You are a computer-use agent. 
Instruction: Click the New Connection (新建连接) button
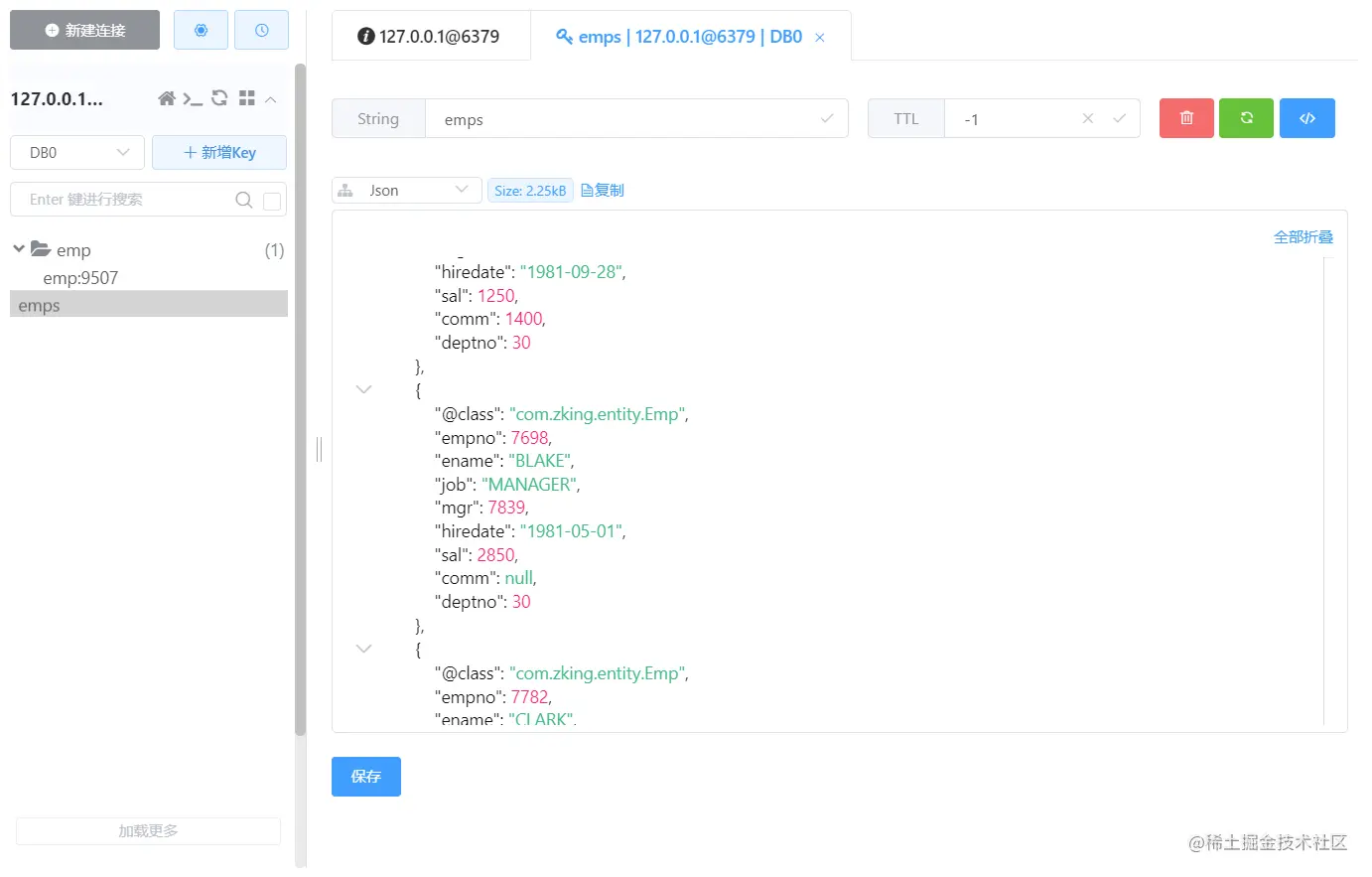(84, 30)
